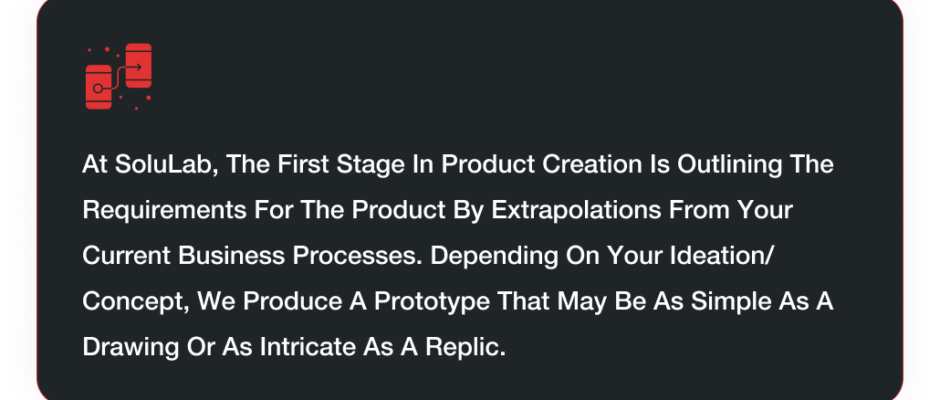The image size is (940, 400).
Task: Click the word "Replic." ending the paragraph
Action: tap(465, 347)
